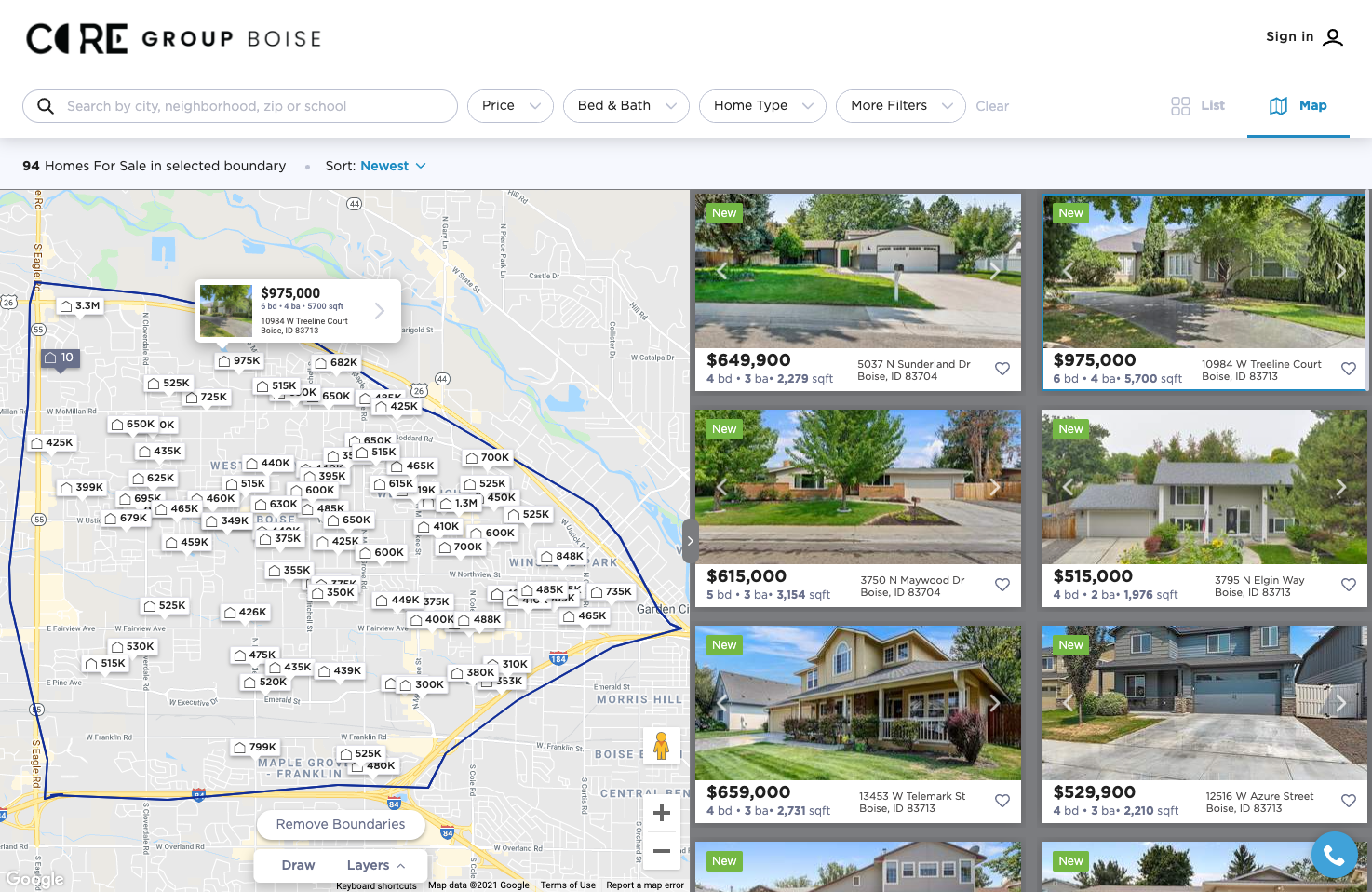Click the Clear filters link
The height and width of the screenshot is (892, 1372).
click(x=992, y=106)
